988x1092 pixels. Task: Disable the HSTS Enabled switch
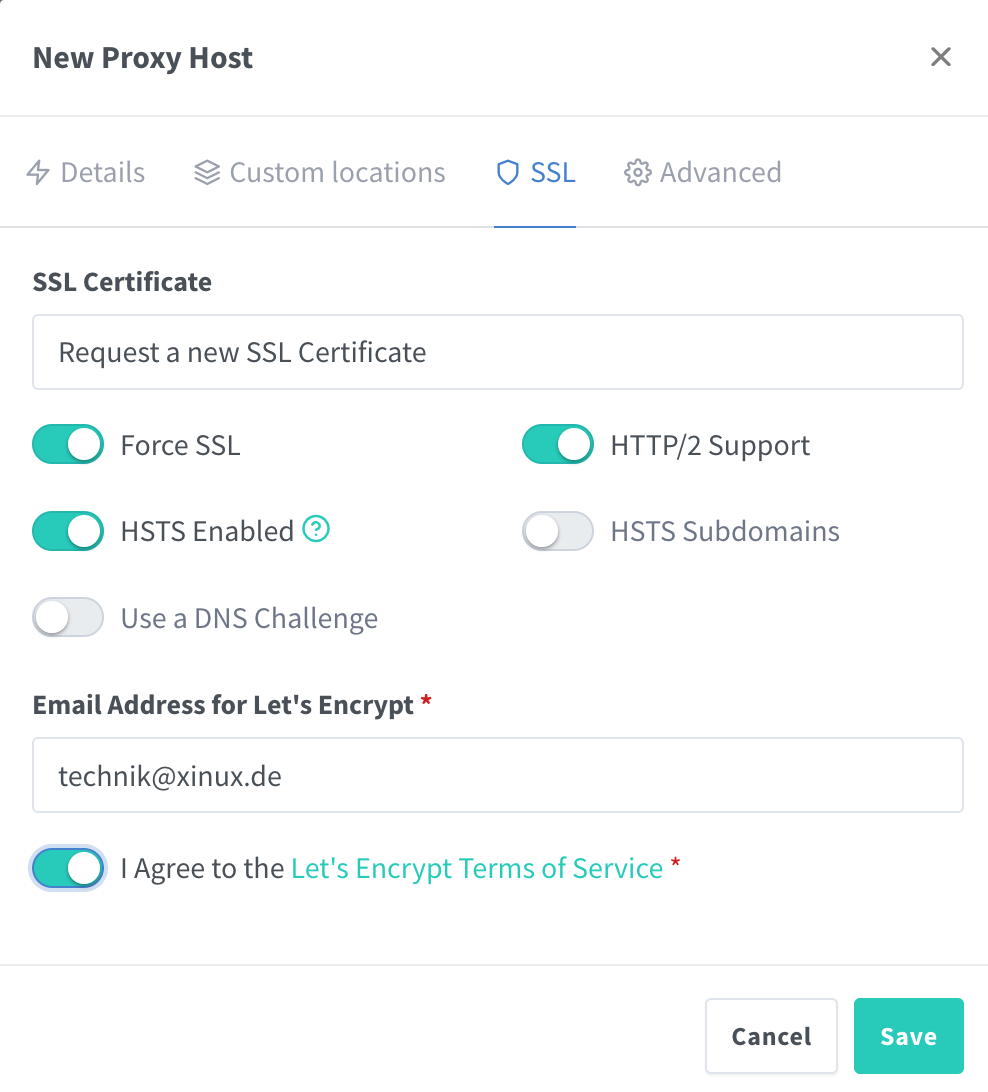[x=68, y=531]
